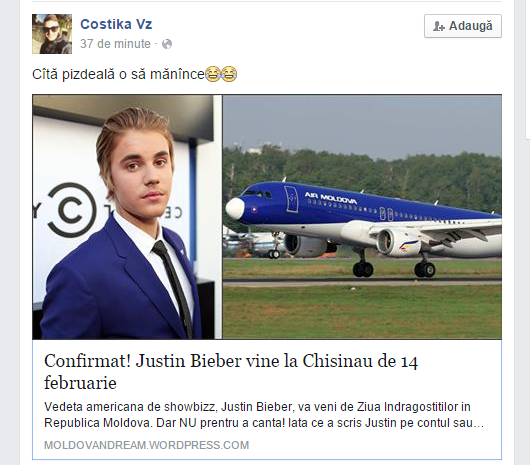Click the article description starting 'Vedeta americana'

264,415
